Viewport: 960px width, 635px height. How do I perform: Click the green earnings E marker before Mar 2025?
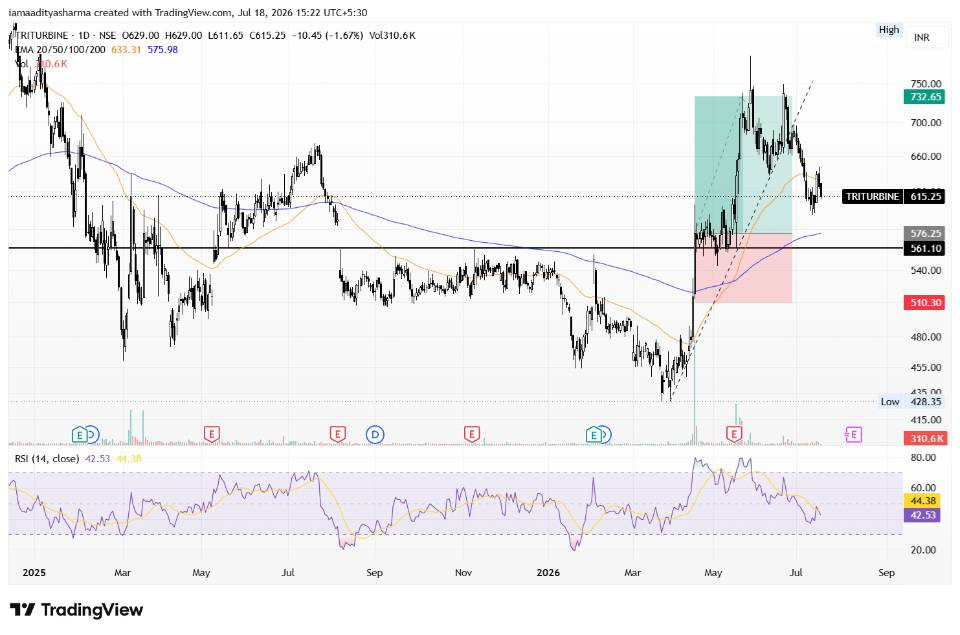click(x=79, y=435)
